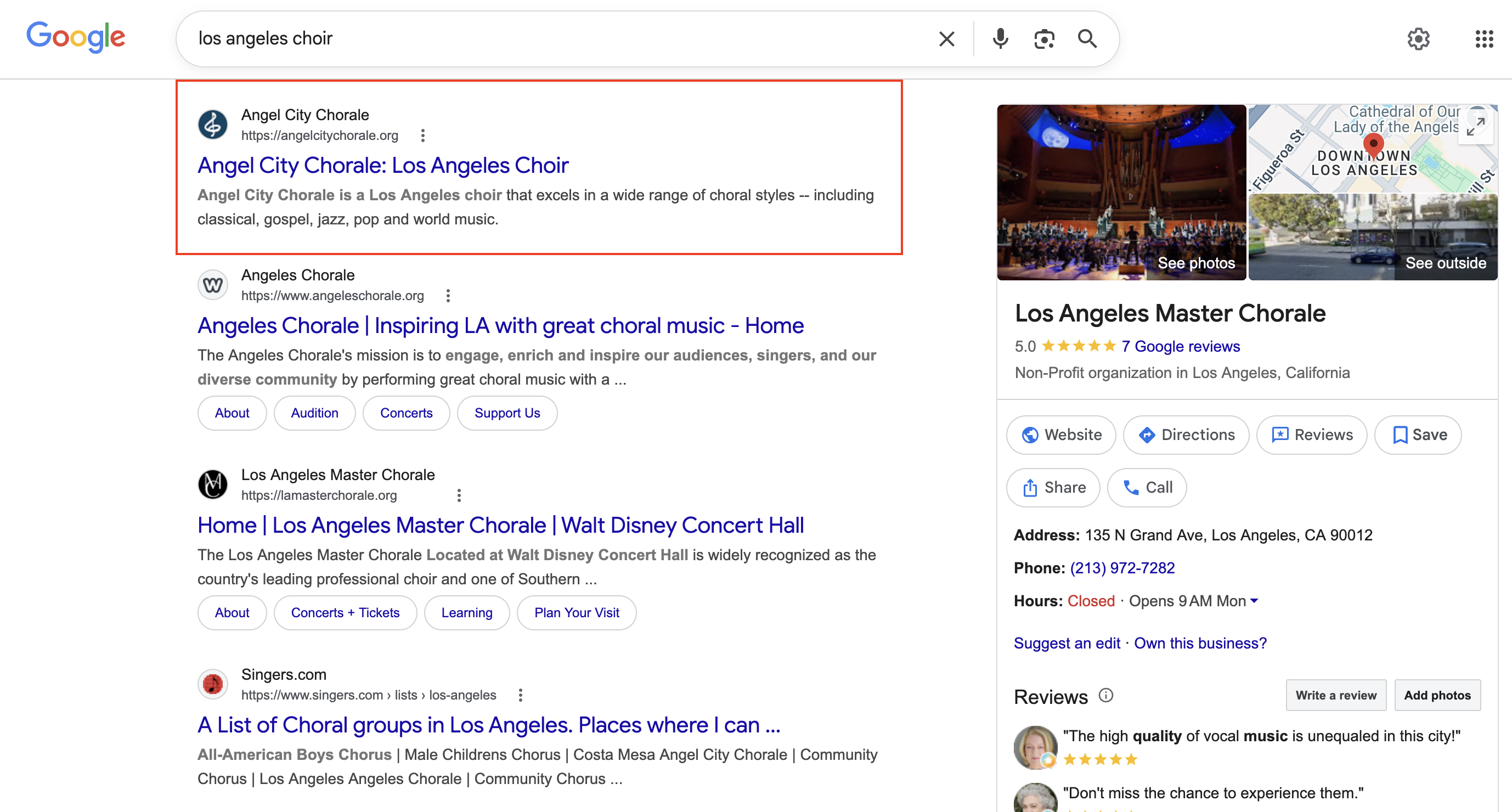Open Google apps grid icon
The width and height of the screenshot is (1512, 812).
(1484, 39)
